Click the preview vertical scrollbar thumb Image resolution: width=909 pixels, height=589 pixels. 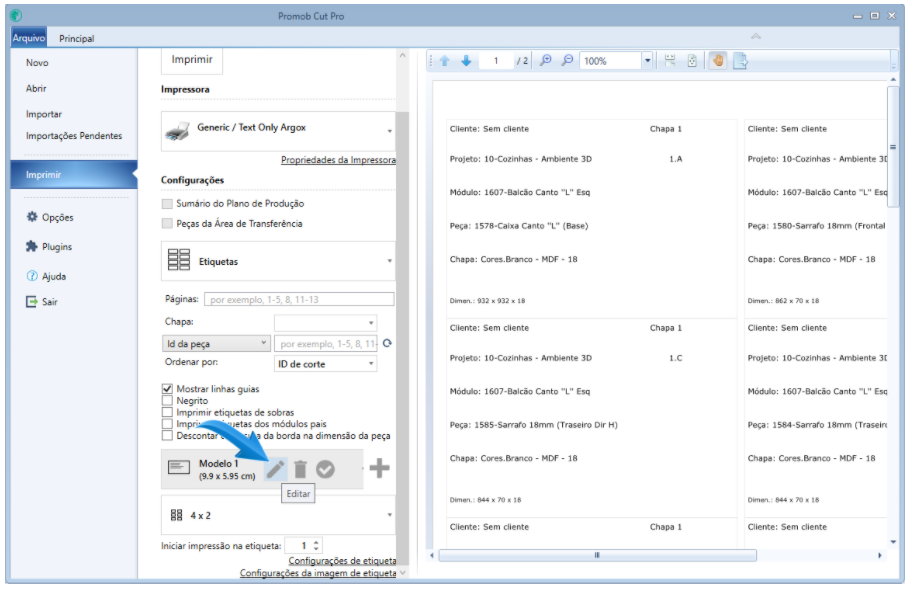(x=893, y=147)
